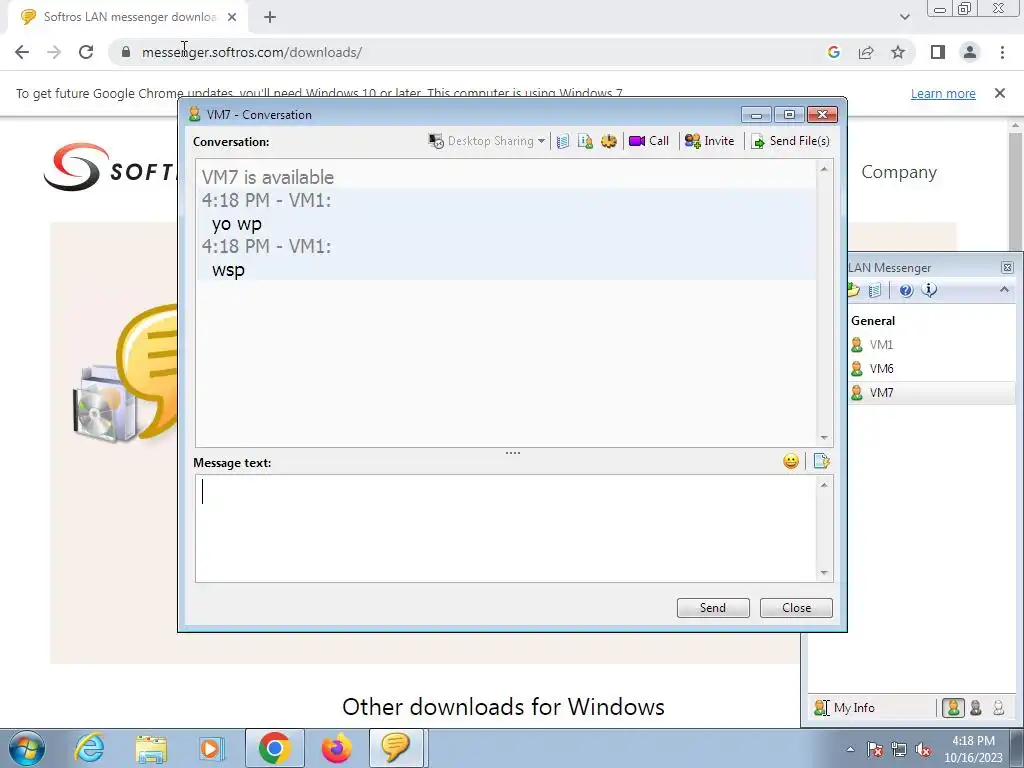This screenshot has width=1024, height=768.
Task: Click the conversation splitter dots handle
Action: (513, 453)
